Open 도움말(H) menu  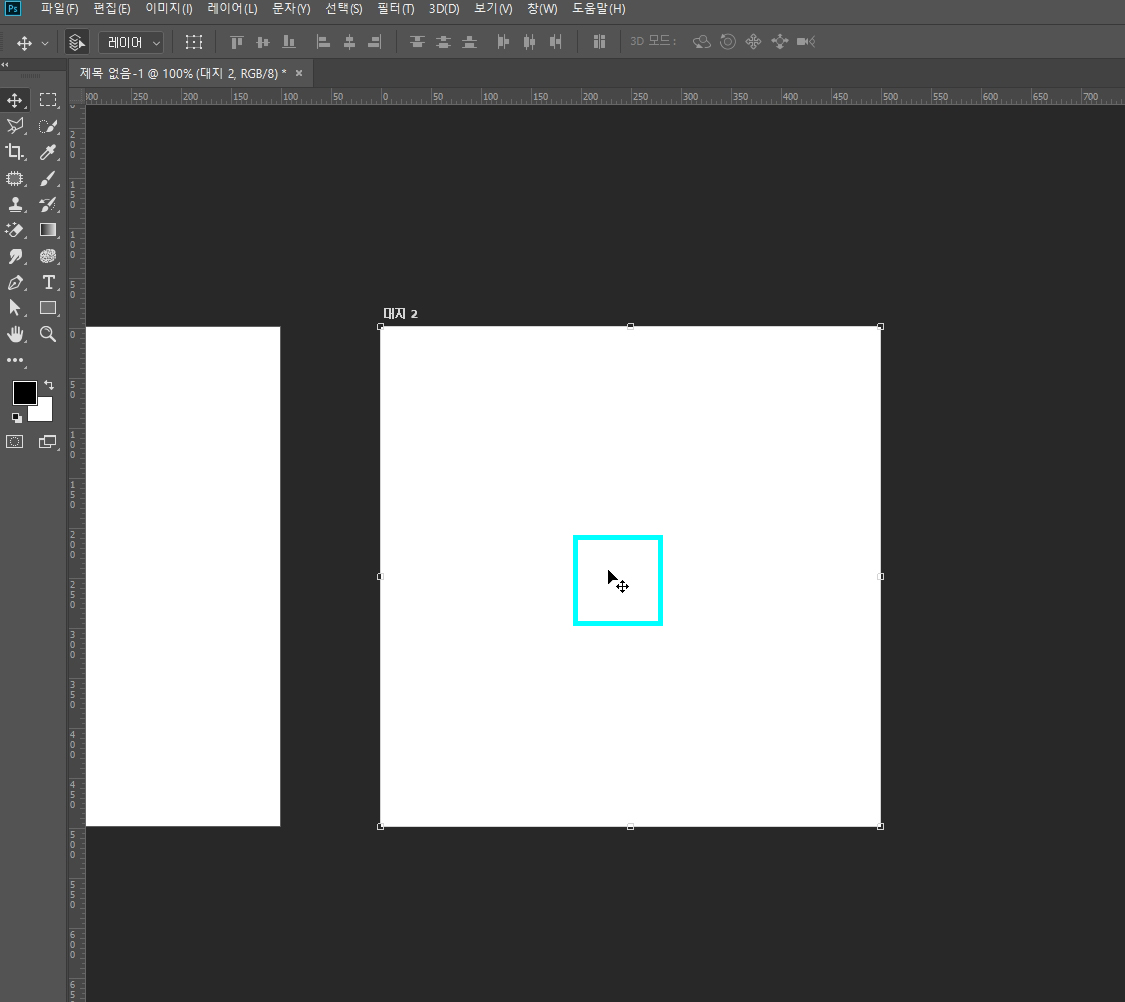point(599,9)
